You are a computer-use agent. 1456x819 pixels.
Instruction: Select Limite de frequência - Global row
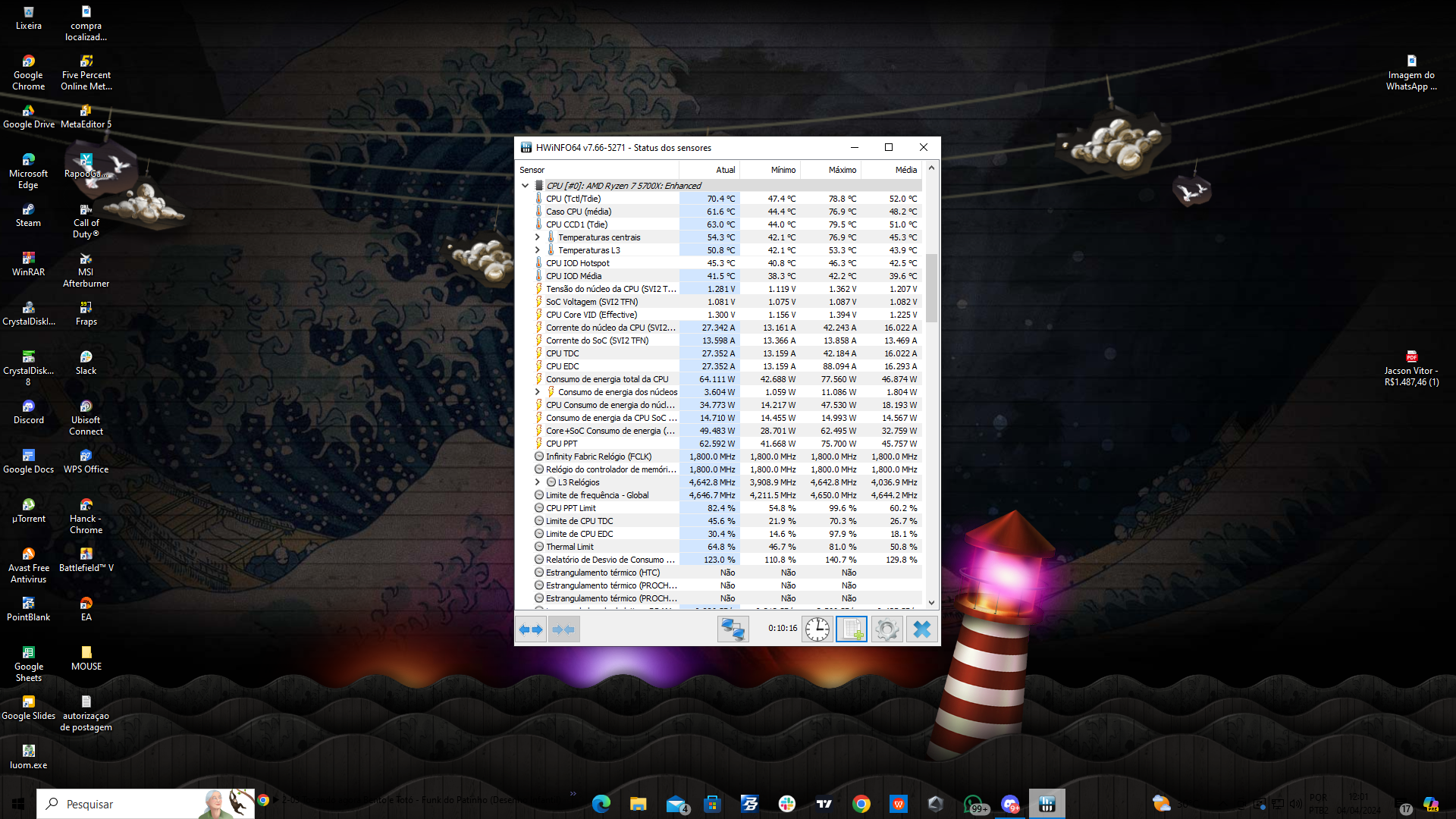point(720,495)
